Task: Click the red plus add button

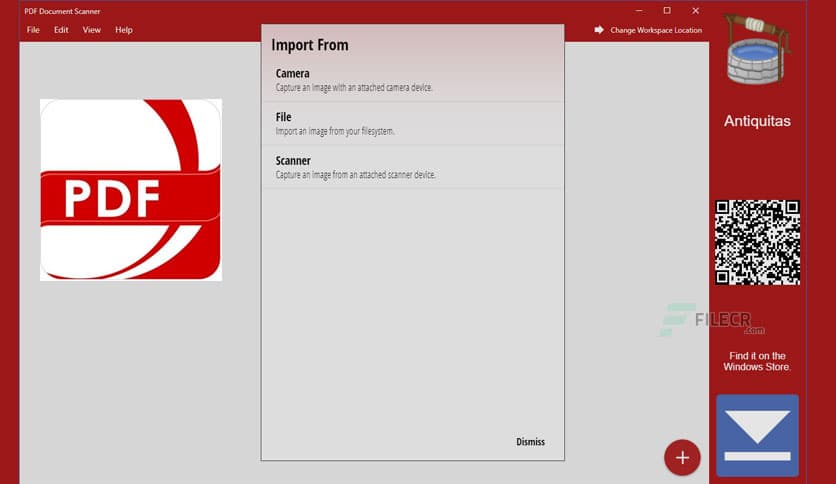Action: (682, 457)
